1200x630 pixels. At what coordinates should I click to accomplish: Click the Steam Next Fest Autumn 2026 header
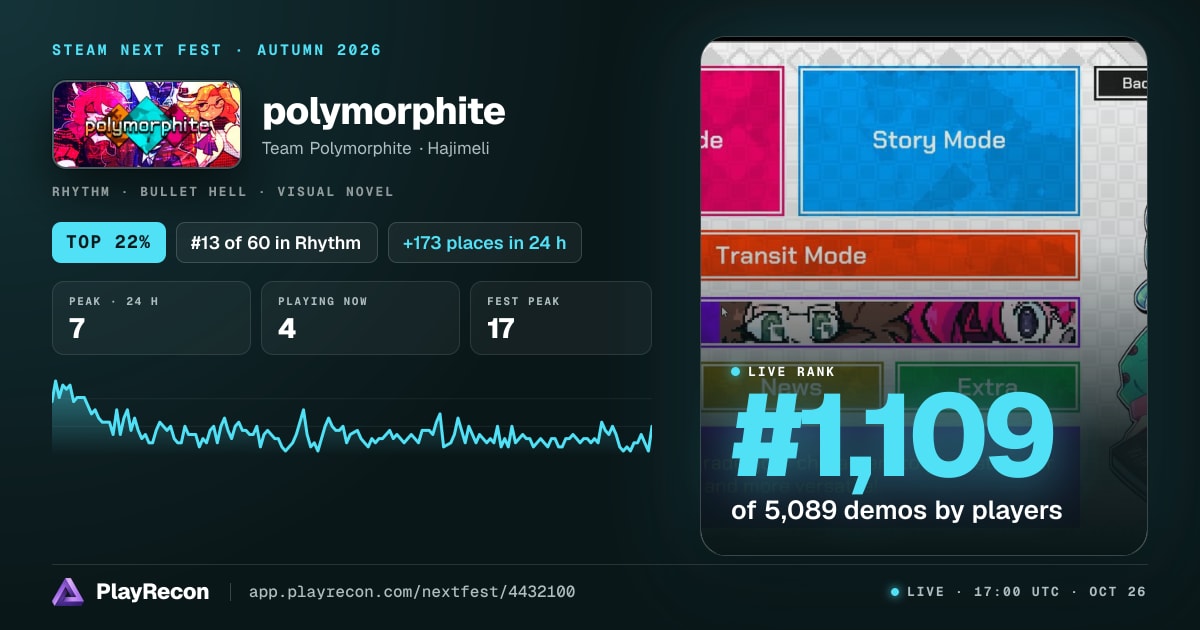[x=217, y=50]
